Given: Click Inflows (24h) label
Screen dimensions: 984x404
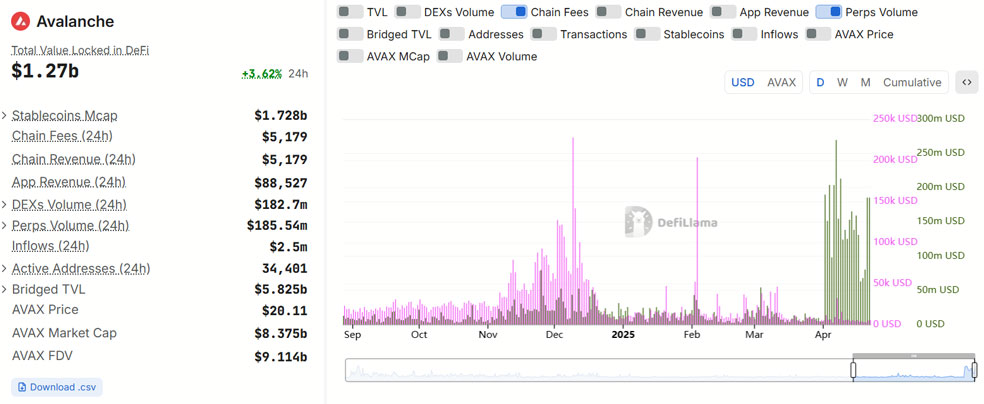Looking at the screenshot, I should (51, 246).
